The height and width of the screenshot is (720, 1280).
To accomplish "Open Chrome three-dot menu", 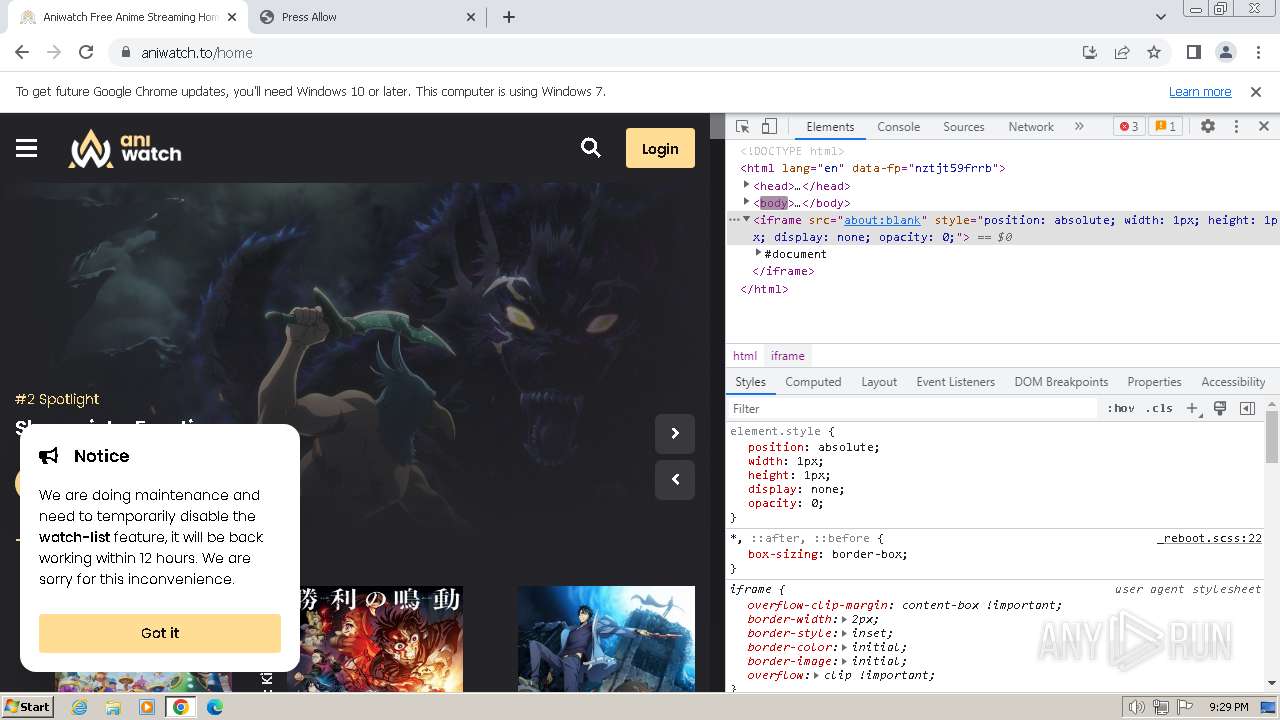I will 1257,52.
